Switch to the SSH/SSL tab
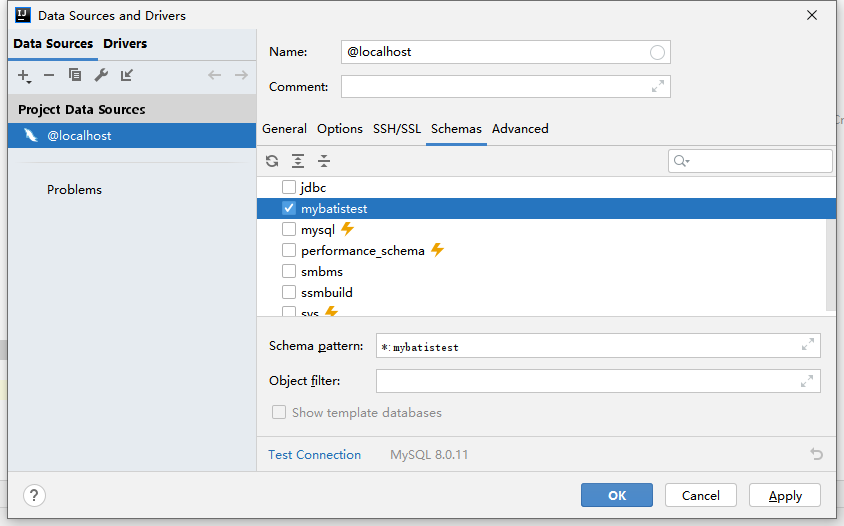 pos(397,129)
